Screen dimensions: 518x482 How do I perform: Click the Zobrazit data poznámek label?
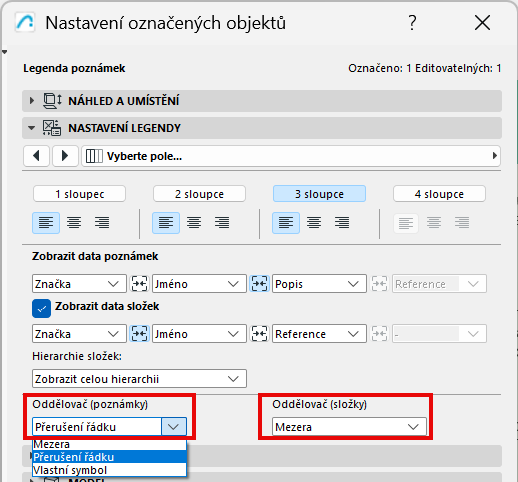pyautogui.click(x=95, y=256)
